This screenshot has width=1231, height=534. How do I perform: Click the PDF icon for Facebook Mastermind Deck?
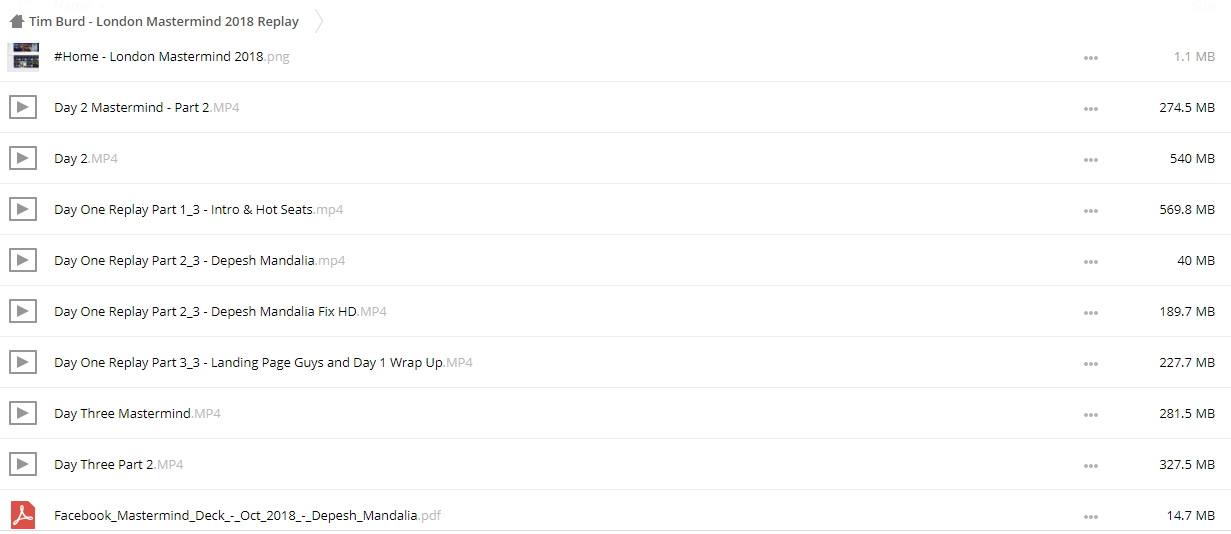23,515
